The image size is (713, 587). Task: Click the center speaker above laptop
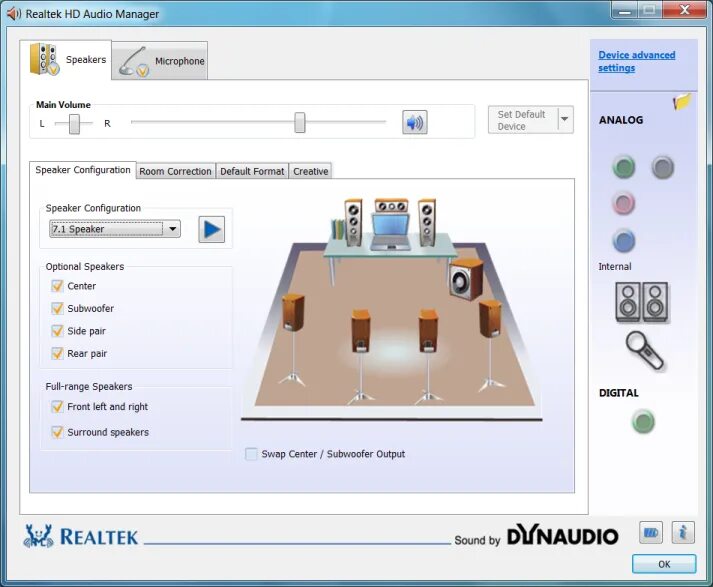(391, 206)
